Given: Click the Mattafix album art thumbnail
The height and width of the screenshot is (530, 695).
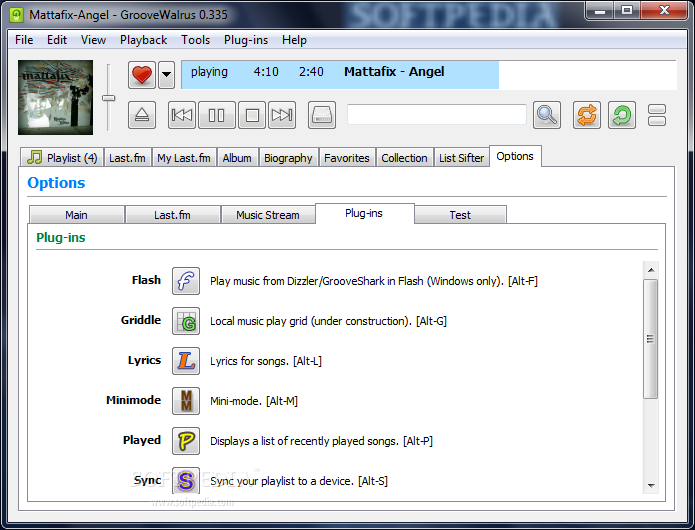Looking at the screenshot, I should (55, 97).
